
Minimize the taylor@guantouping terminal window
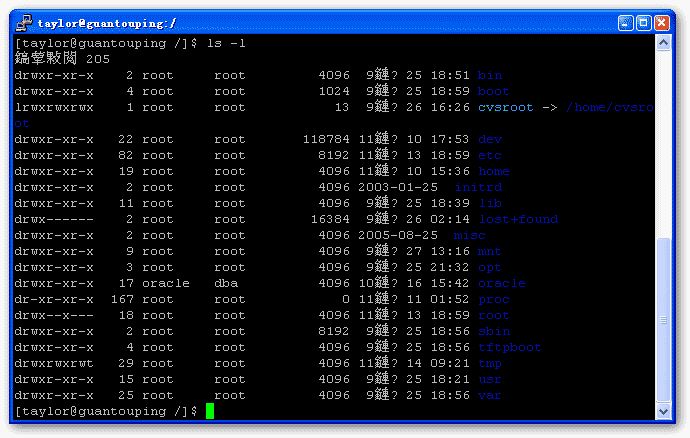pos(625,23)
